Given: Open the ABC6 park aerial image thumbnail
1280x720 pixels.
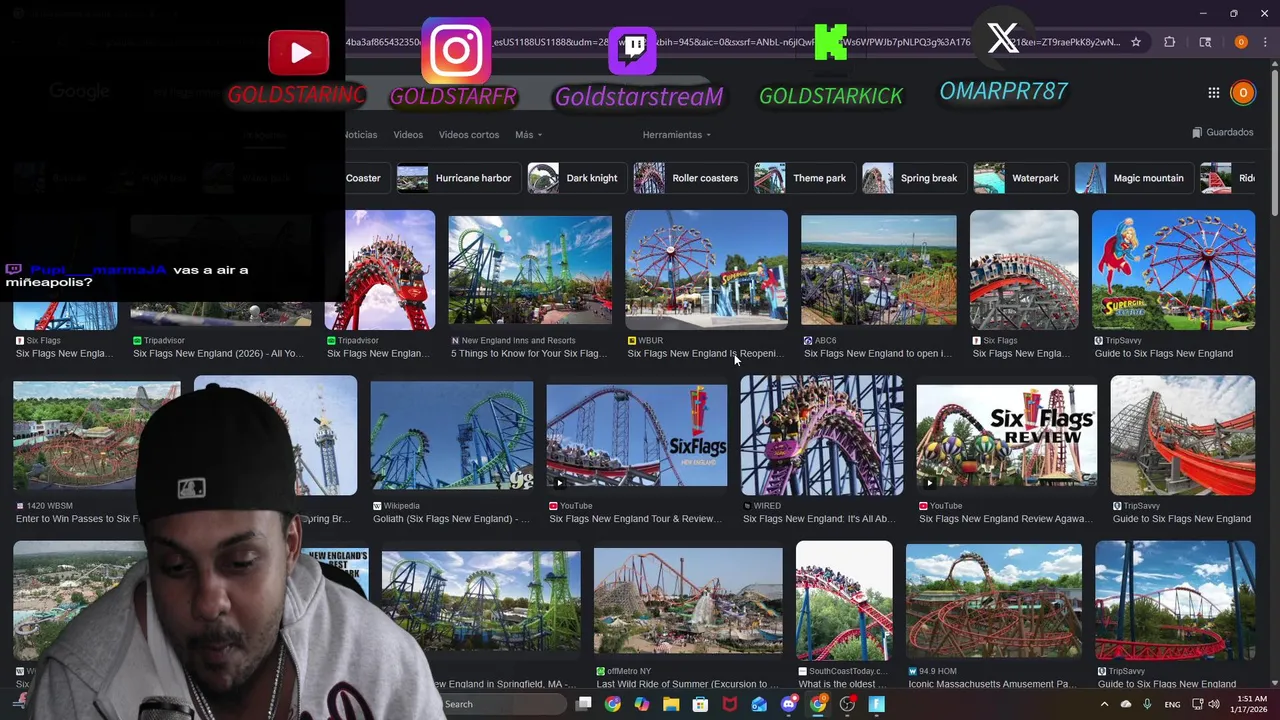Looking at the screenshot, I should click(878, 270).
